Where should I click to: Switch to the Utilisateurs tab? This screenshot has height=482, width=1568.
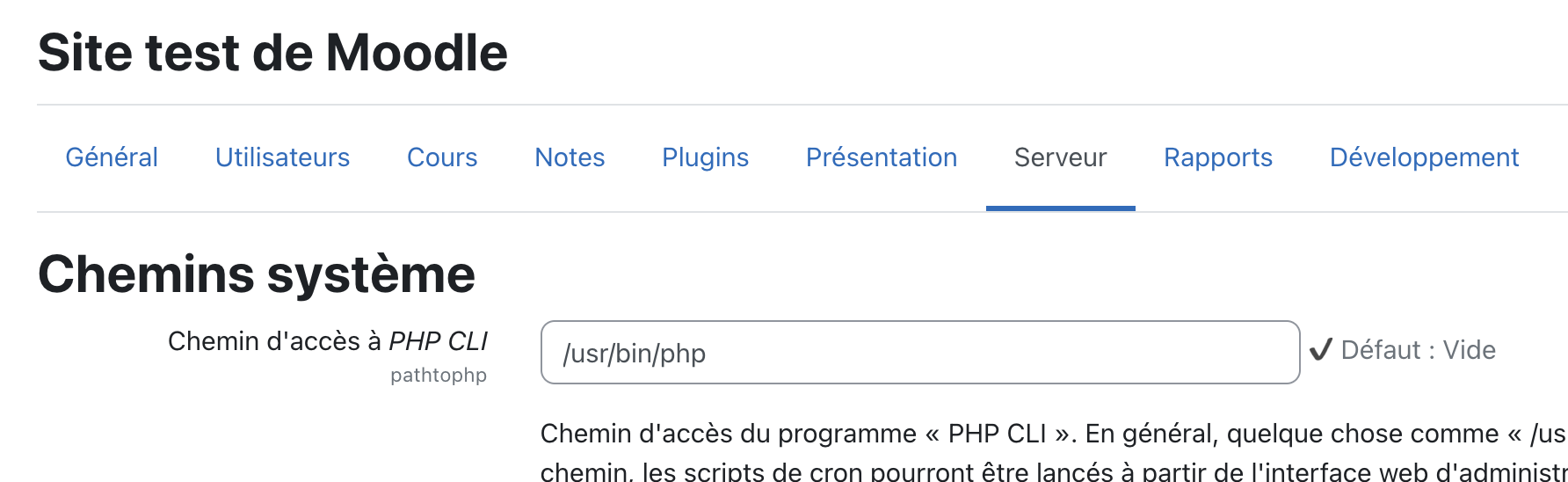coord(282,157)
